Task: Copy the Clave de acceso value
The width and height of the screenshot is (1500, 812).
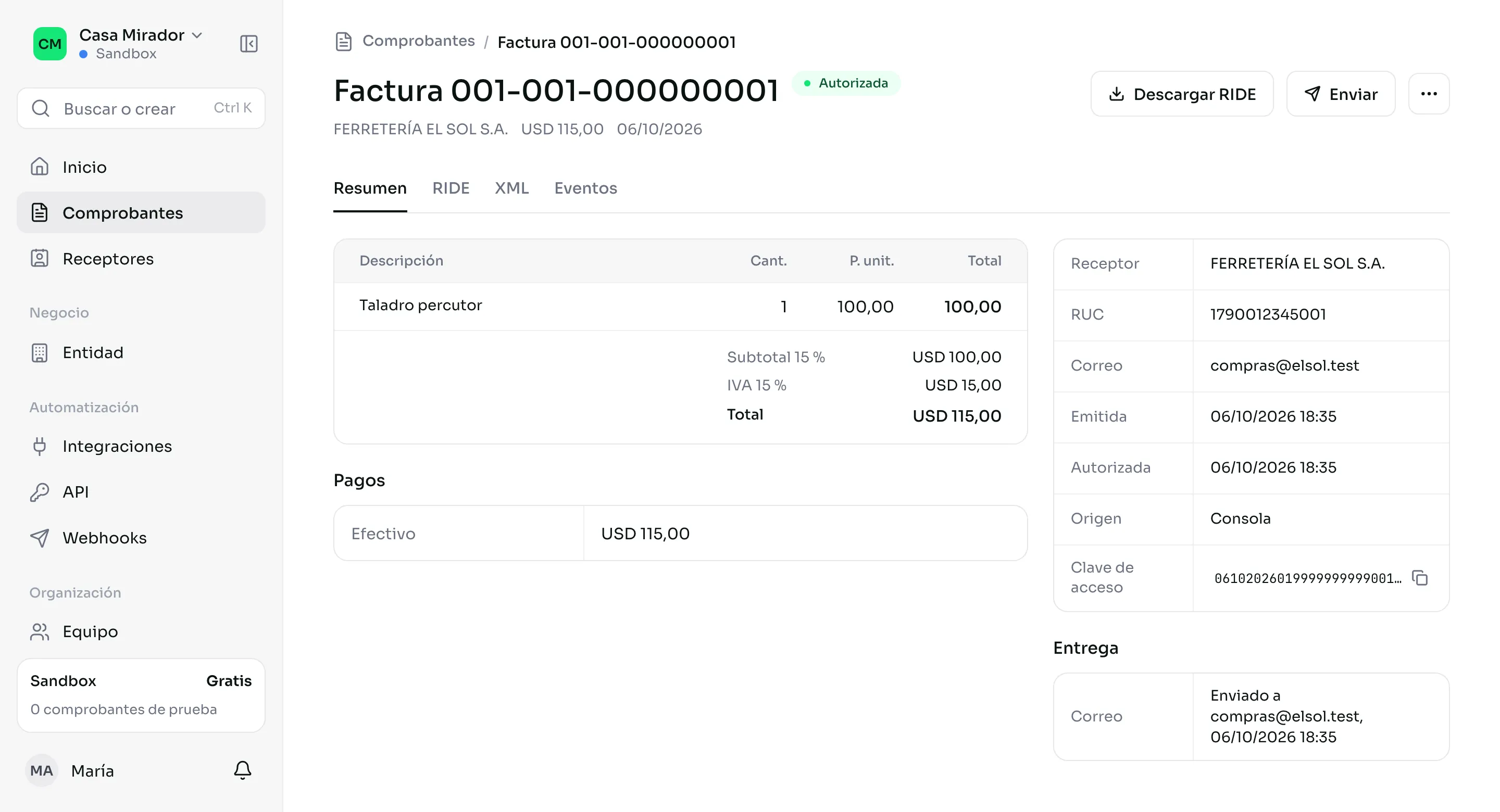Action: 1420,578
